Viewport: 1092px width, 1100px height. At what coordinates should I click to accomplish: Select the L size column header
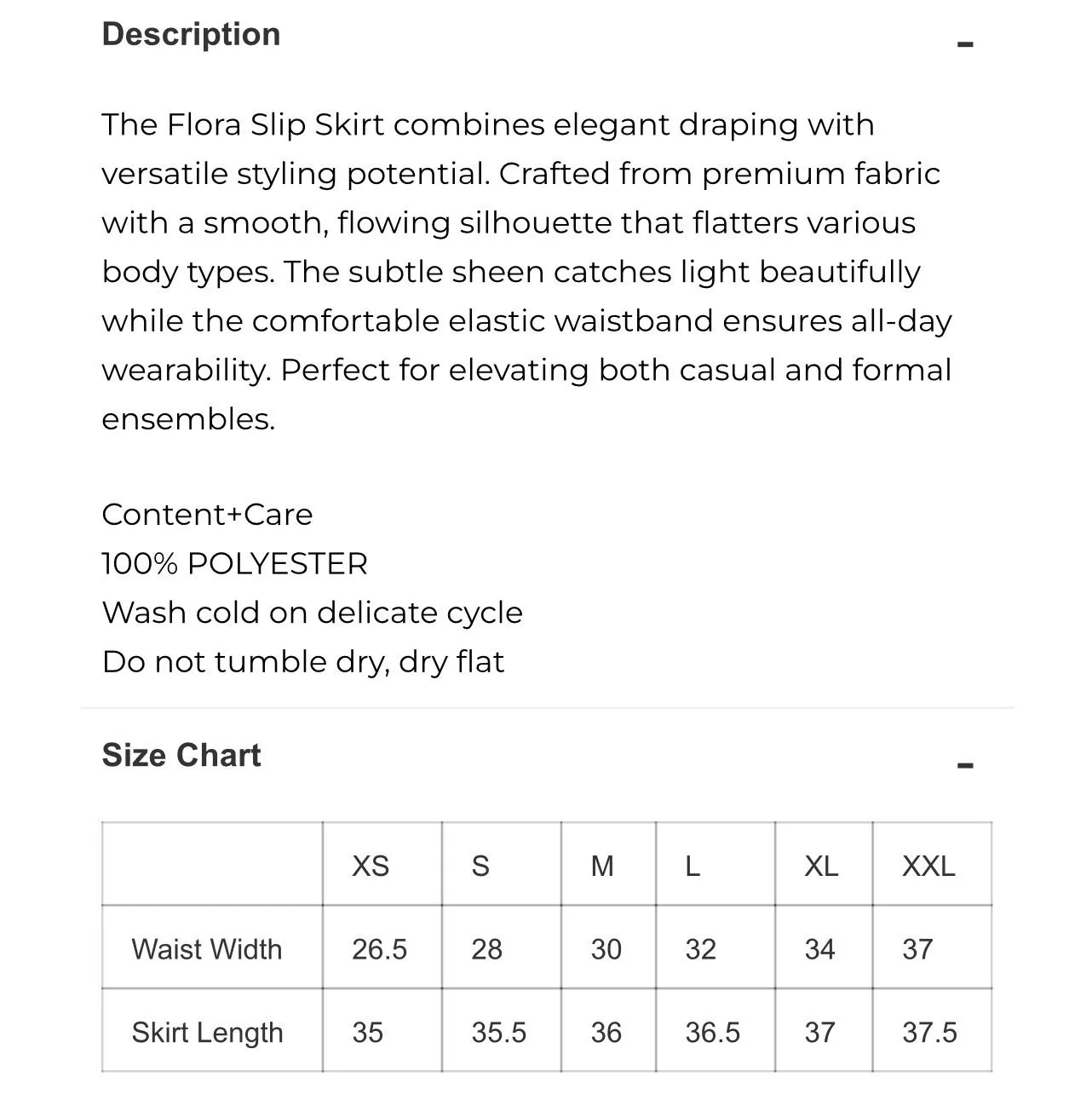tap(693, 866)
